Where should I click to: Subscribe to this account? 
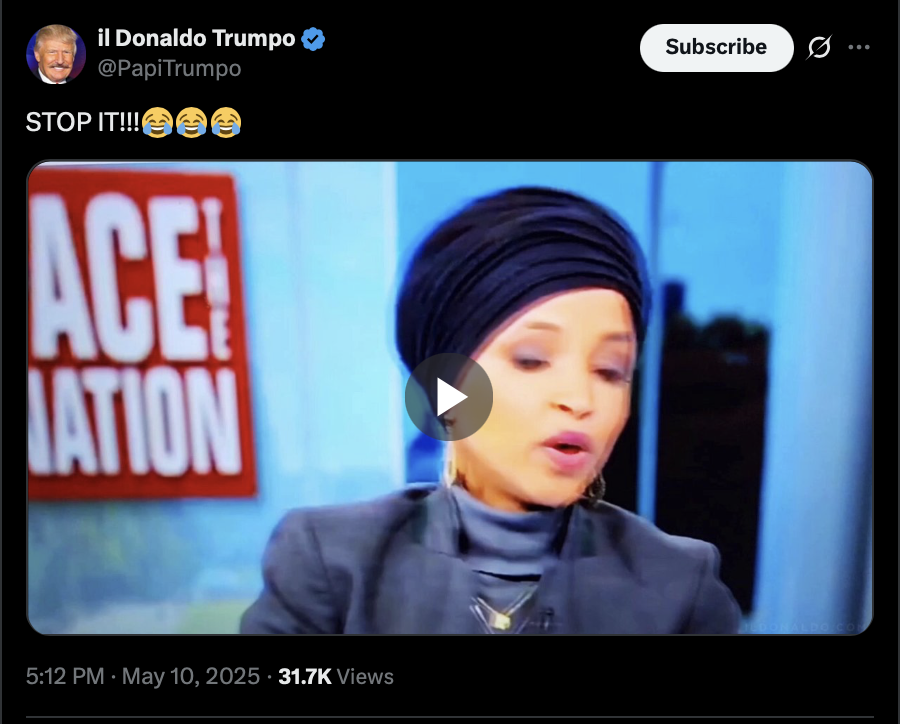pyautogui.click(x=716, y=48)
